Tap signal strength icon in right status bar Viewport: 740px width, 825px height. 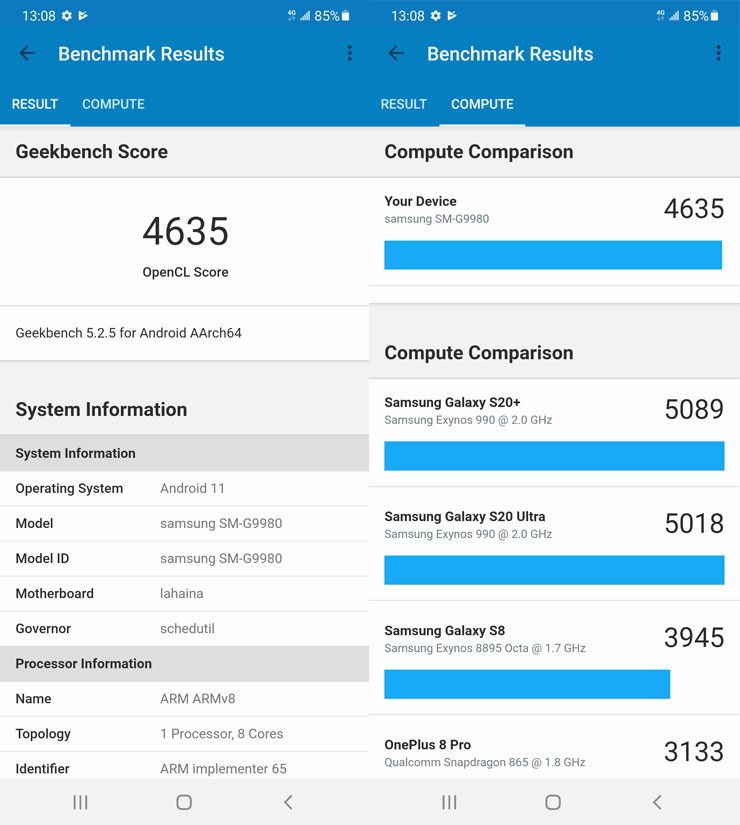pyautogui.click(x=674, y=16)
